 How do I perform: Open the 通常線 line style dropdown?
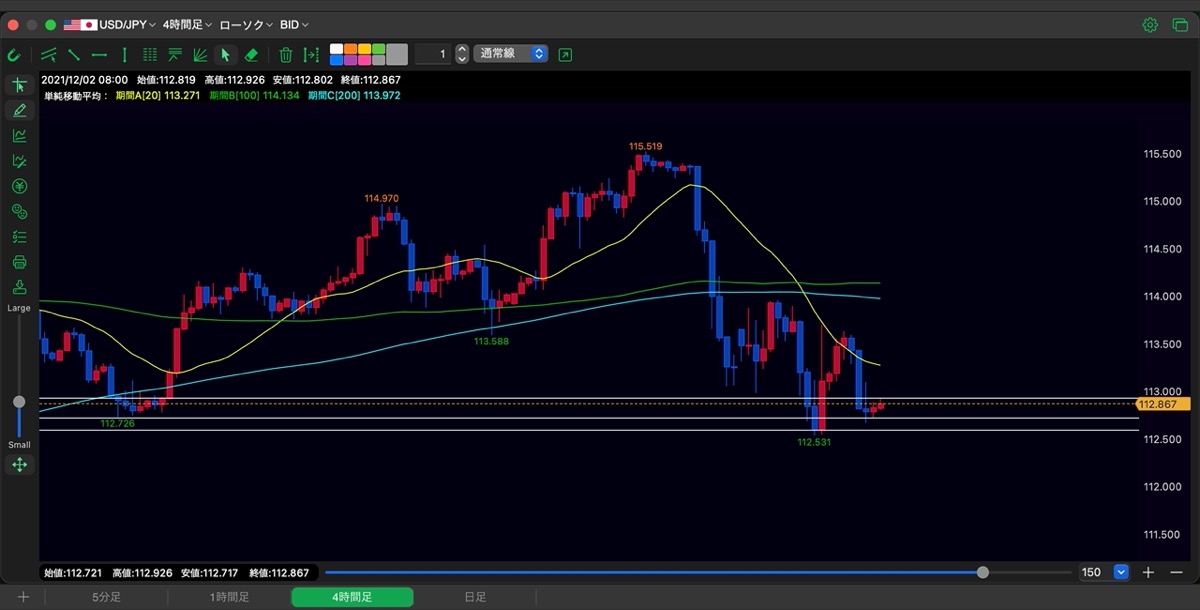coord(512,54)
